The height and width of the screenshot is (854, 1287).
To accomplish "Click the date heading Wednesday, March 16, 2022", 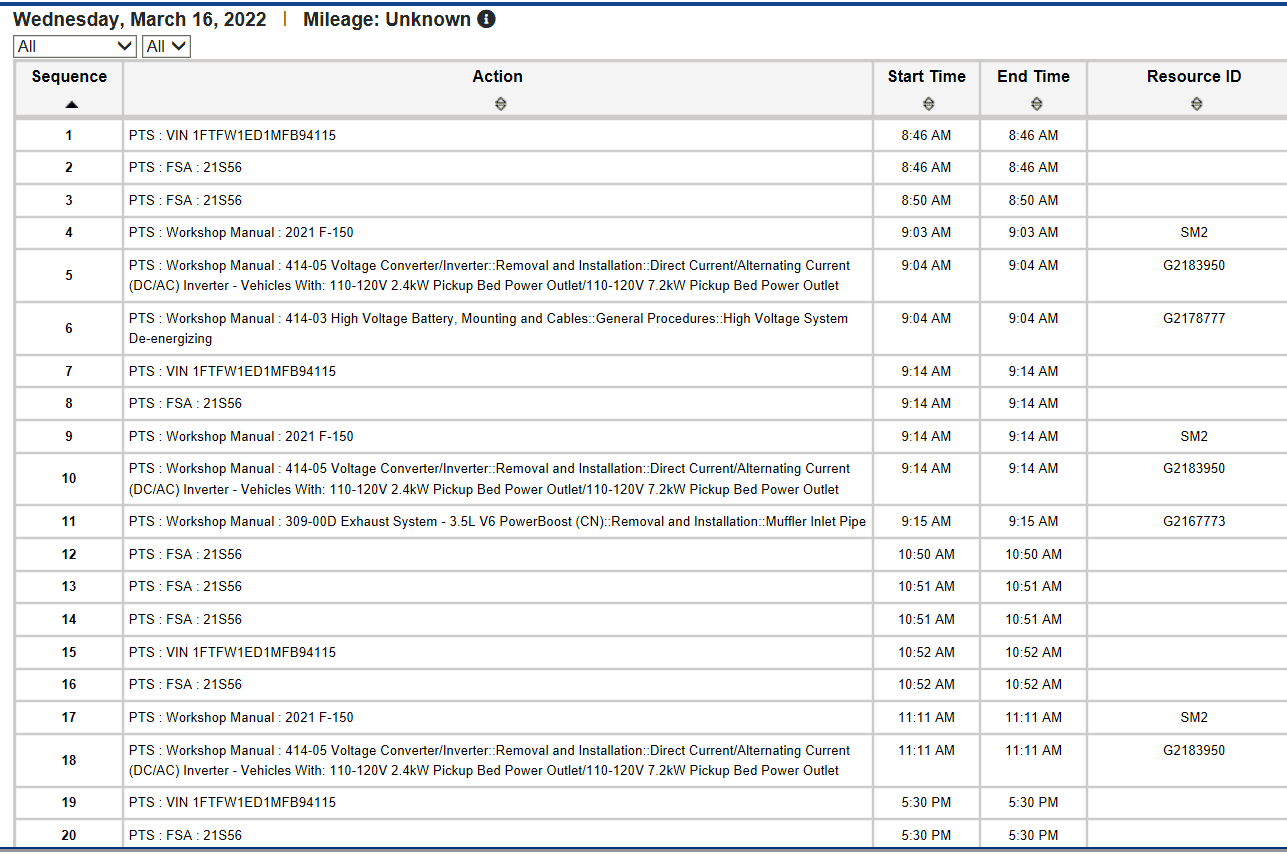I will pyautogui.click(x=140, y=19).
